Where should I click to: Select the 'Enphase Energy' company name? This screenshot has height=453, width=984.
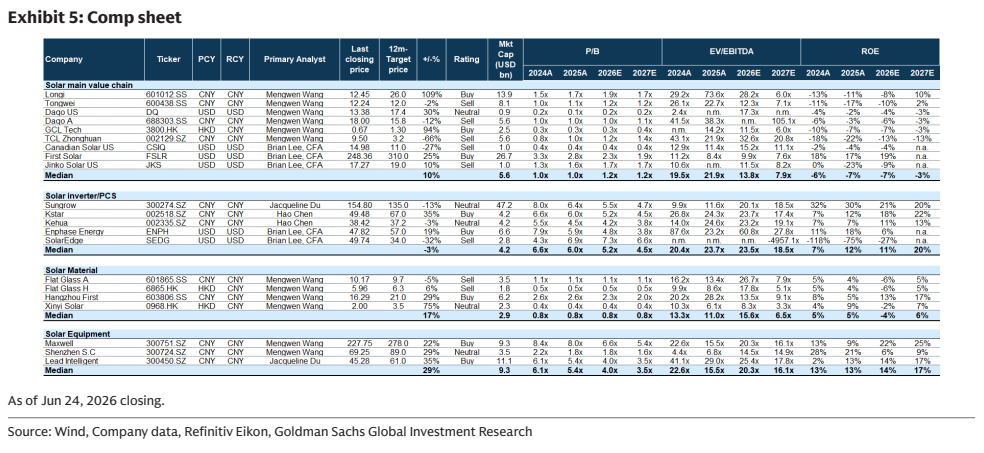pos(73,232)
